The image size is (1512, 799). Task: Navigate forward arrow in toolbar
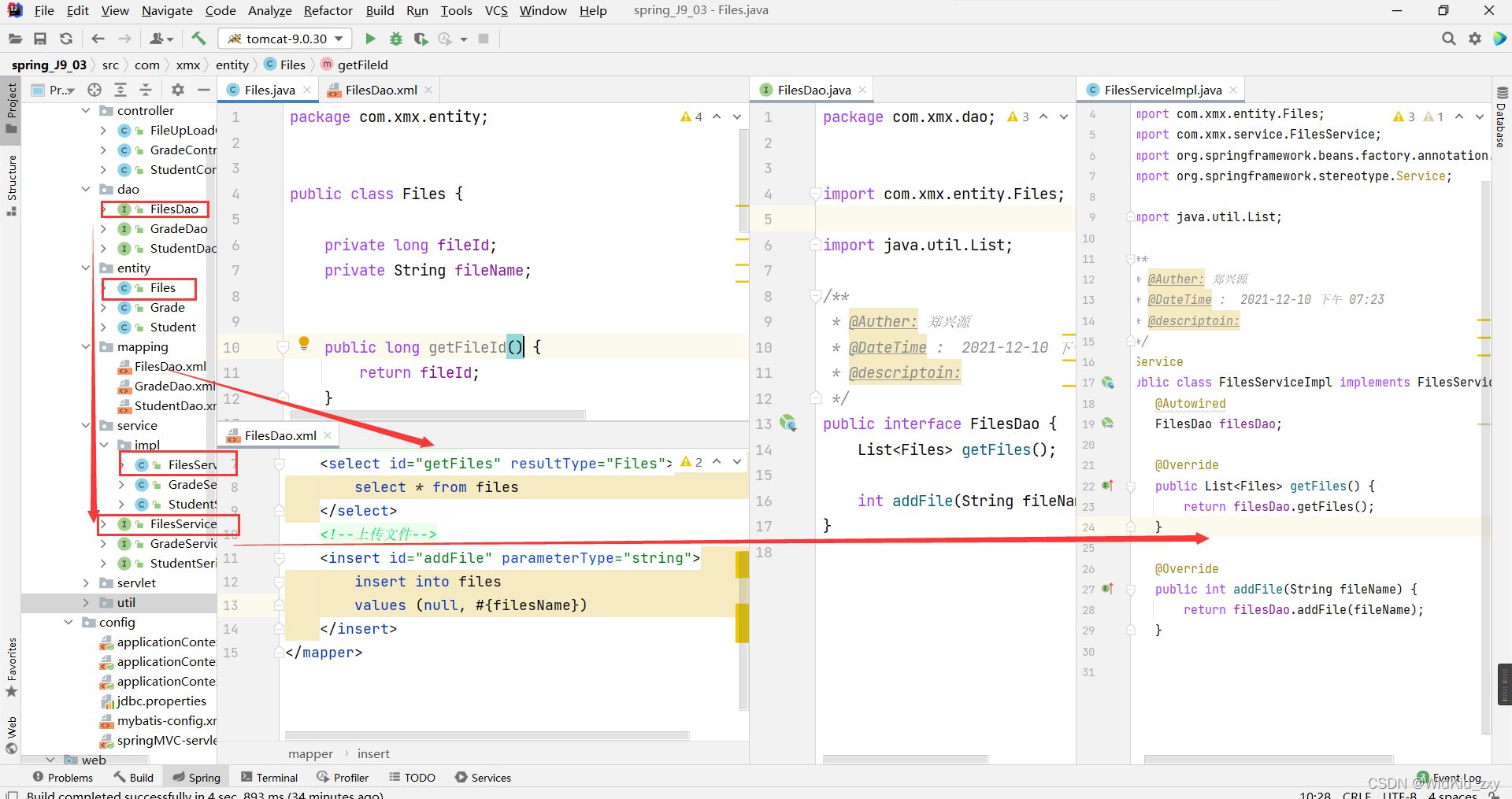point(124,39)
